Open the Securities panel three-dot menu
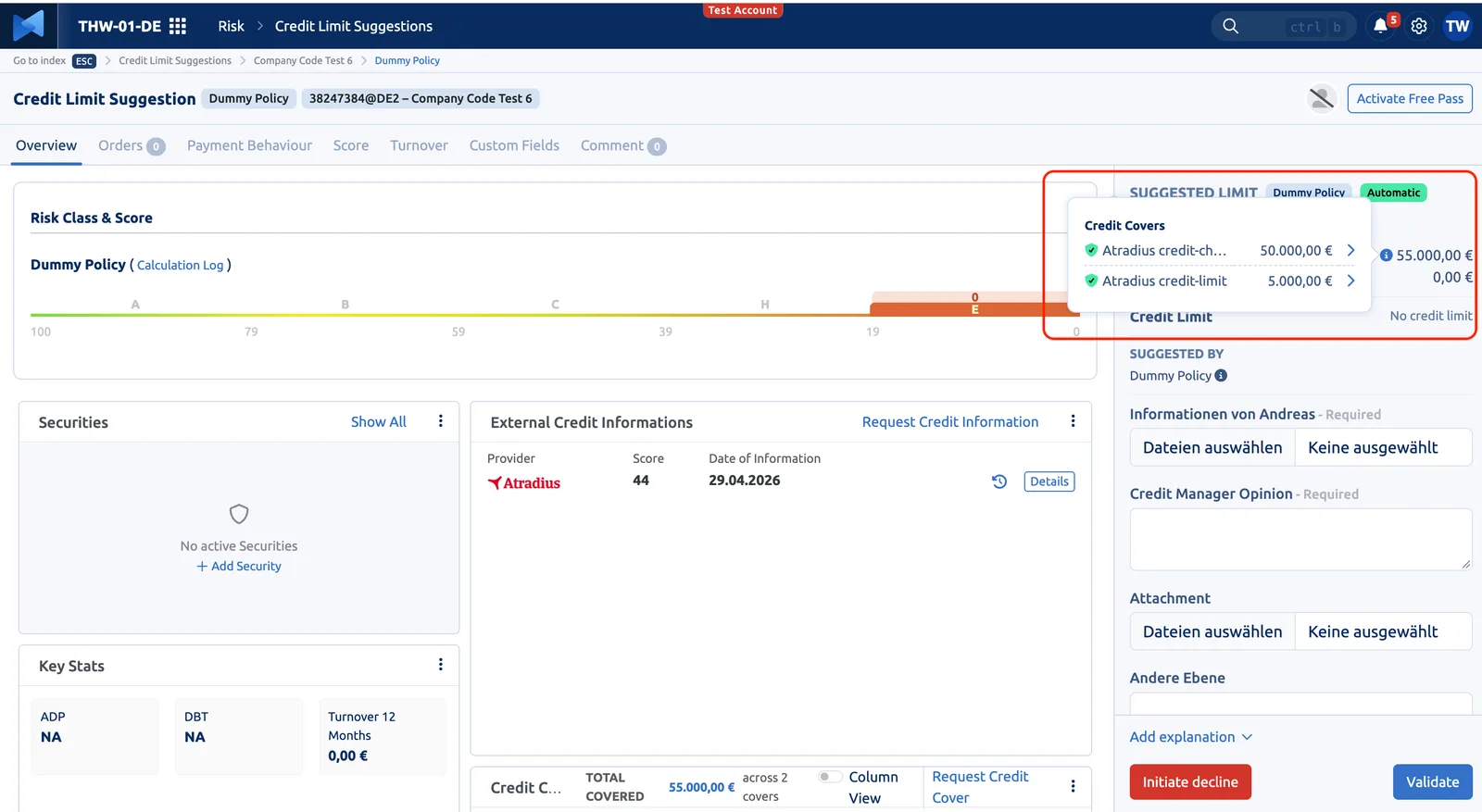 [x=441, y=421]
